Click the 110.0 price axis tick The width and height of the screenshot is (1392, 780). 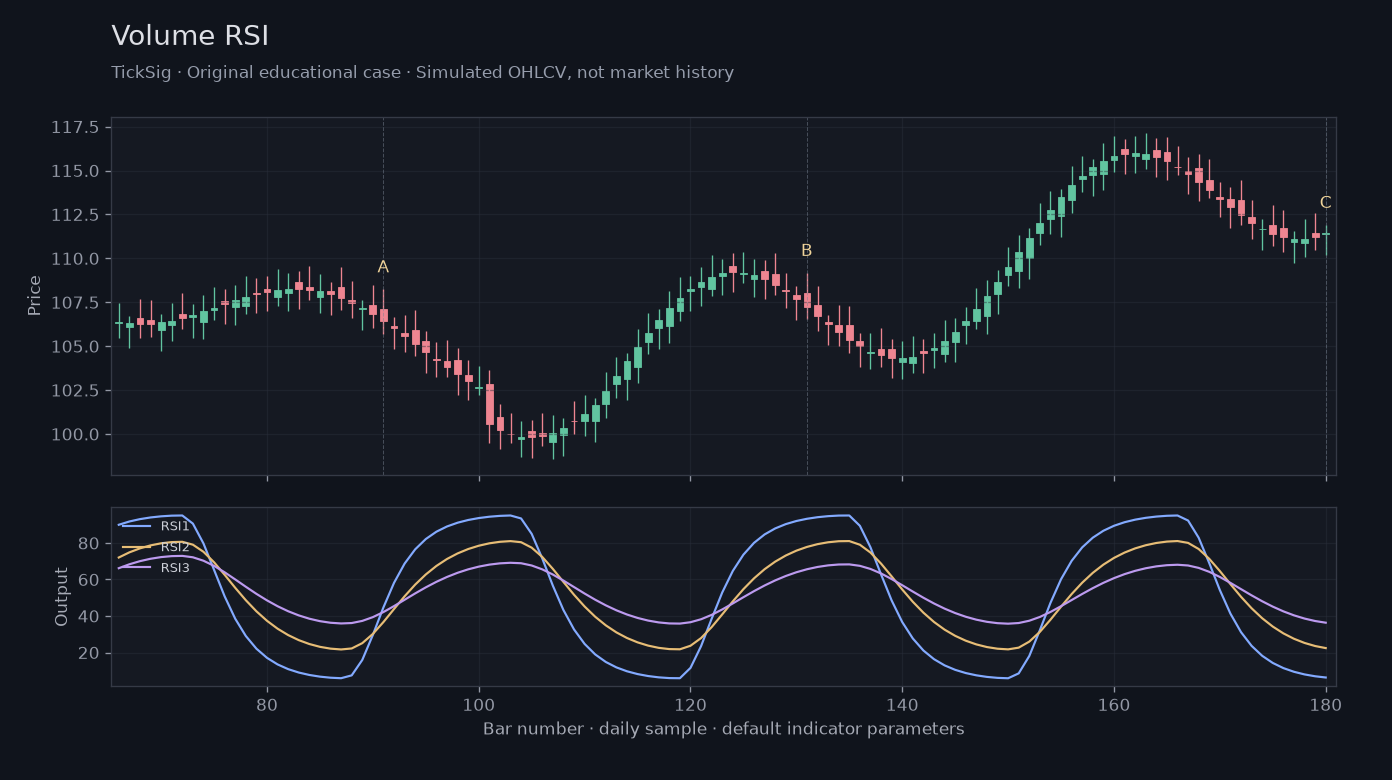tap(75, 259)
